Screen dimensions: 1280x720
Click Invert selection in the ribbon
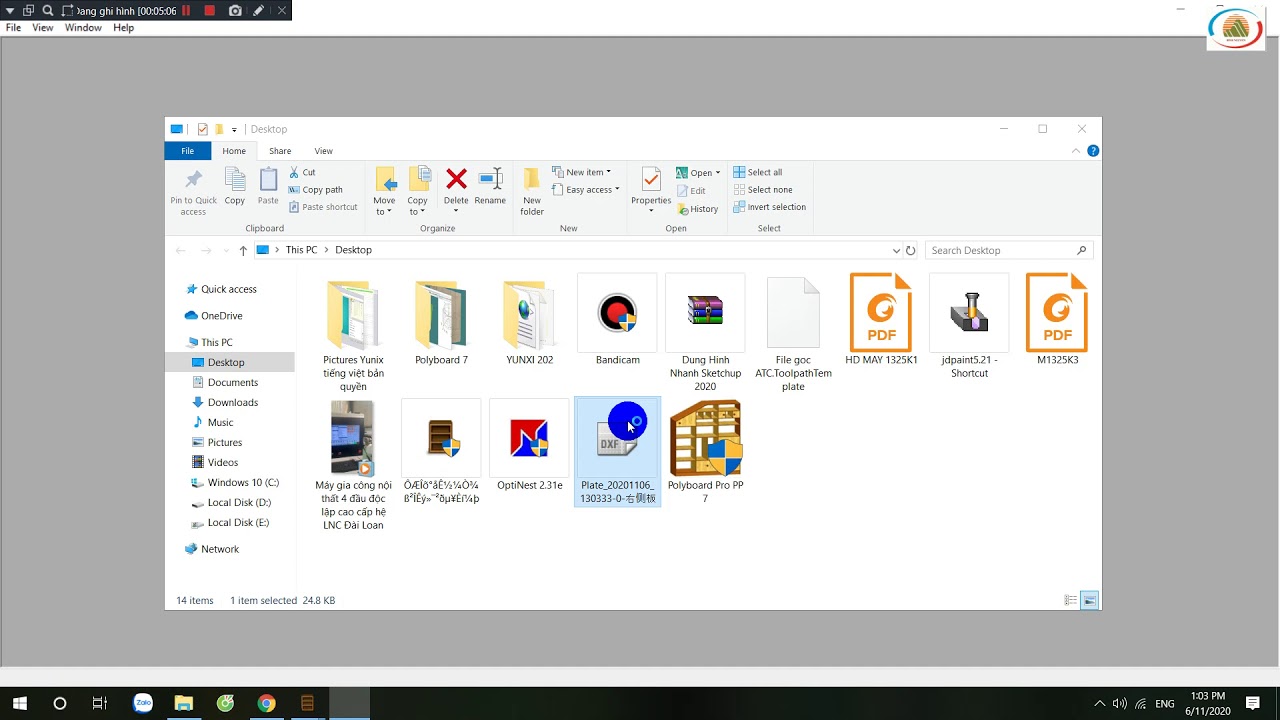point(769,207)
